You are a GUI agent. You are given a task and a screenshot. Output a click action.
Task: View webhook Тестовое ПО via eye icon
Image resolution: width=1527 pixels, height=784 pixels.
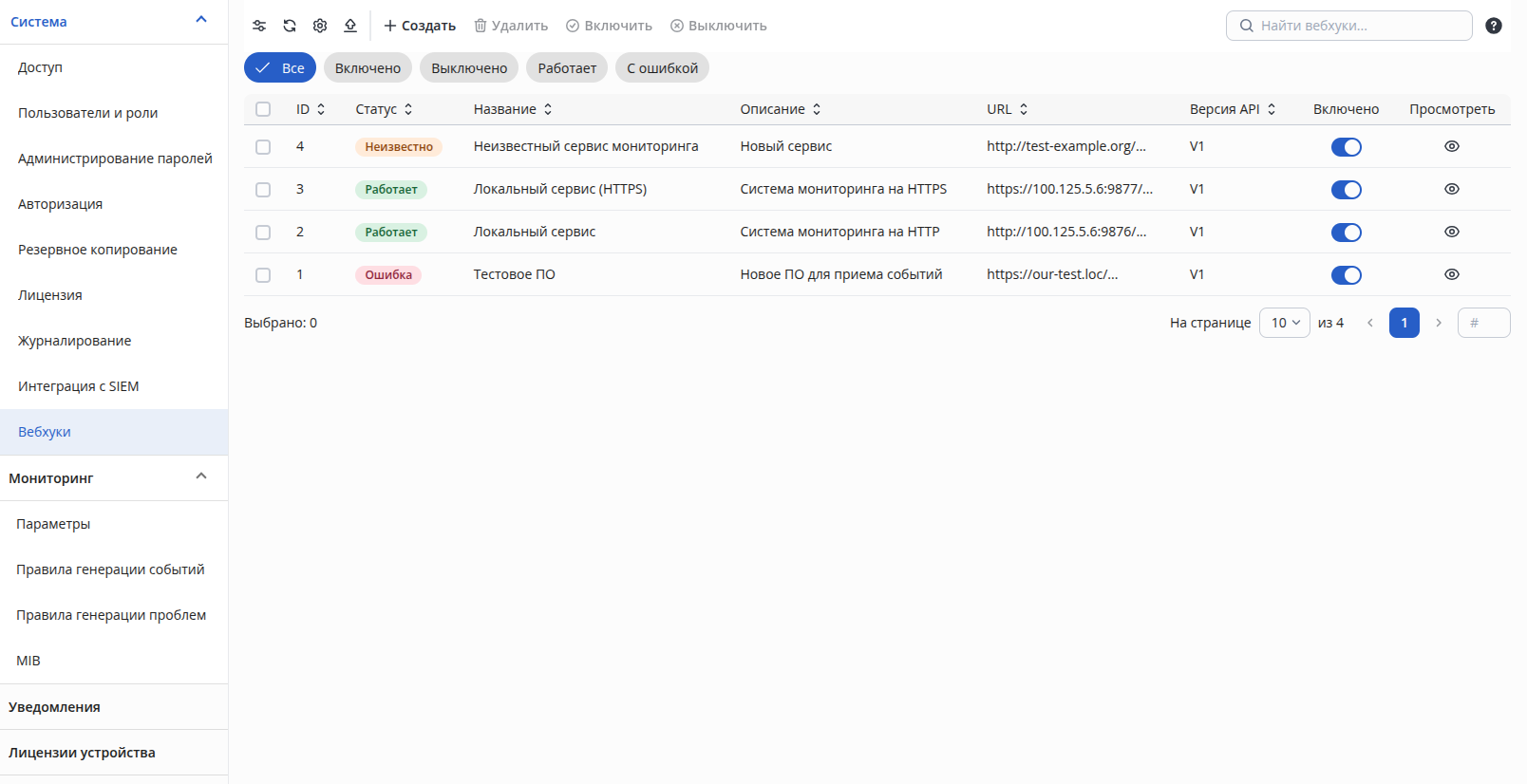pyautogui.click(x=1452, y=274)
